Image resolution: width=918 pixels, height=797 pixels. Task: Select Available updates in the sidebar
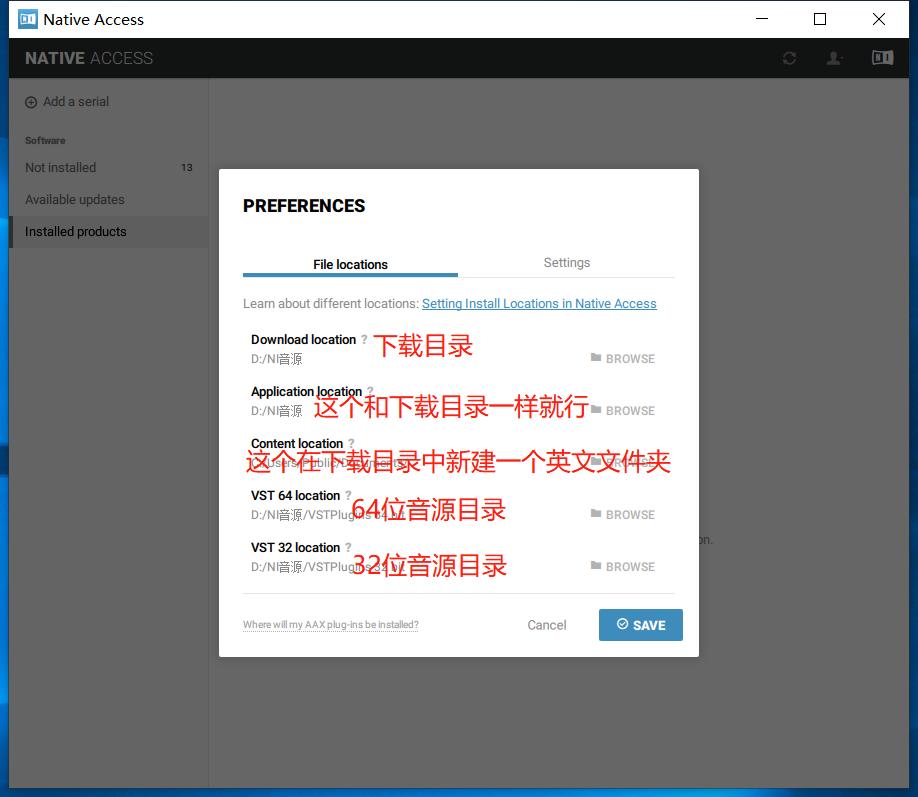pos(74,199)
